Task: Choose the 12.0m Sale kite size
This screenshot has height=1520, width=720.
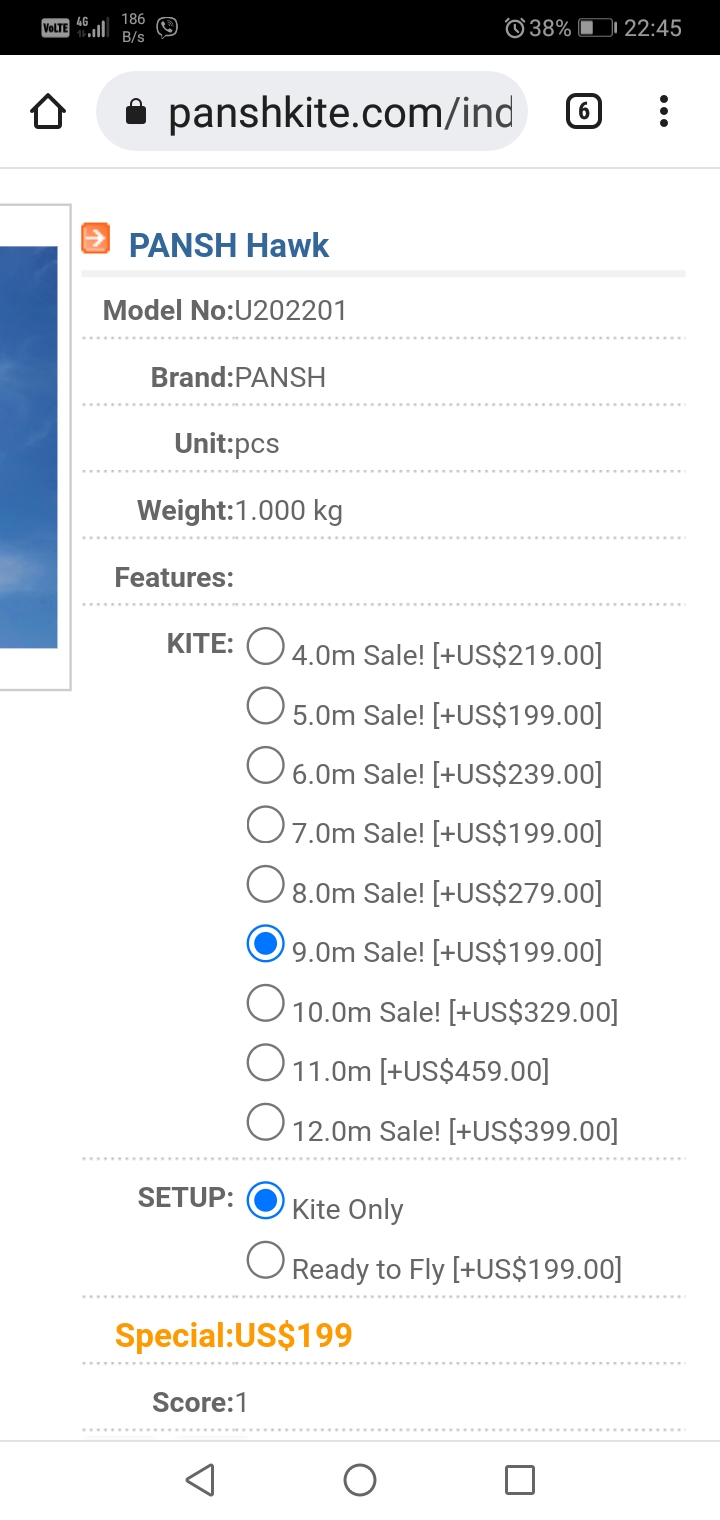Action: (x=265, y=1122)
